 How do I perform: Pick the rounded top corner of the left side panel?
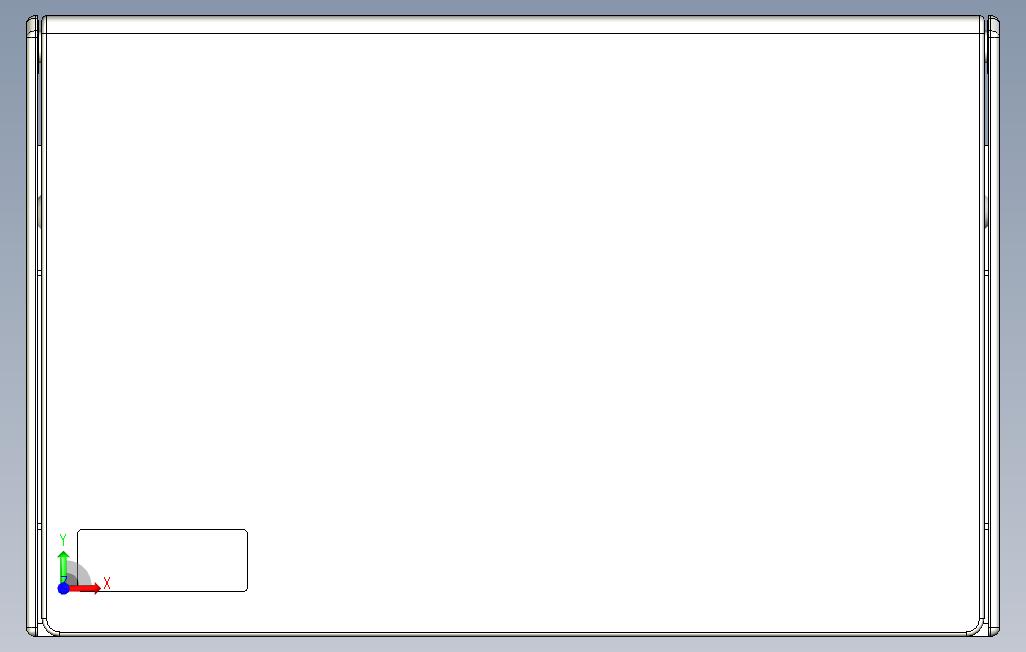(x=32, y=20)
